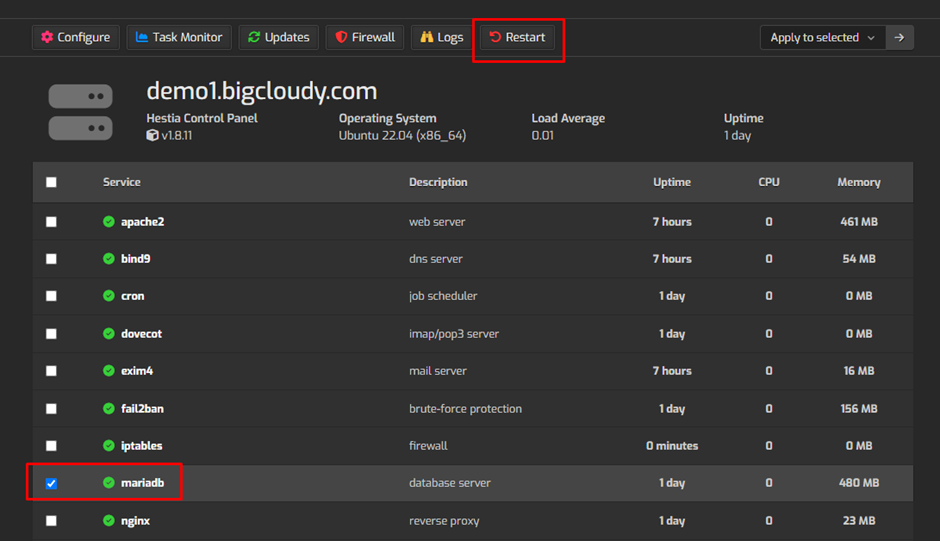Click the green status icon for fail2ban
940x541 pixels.
(x=109, y=408)
